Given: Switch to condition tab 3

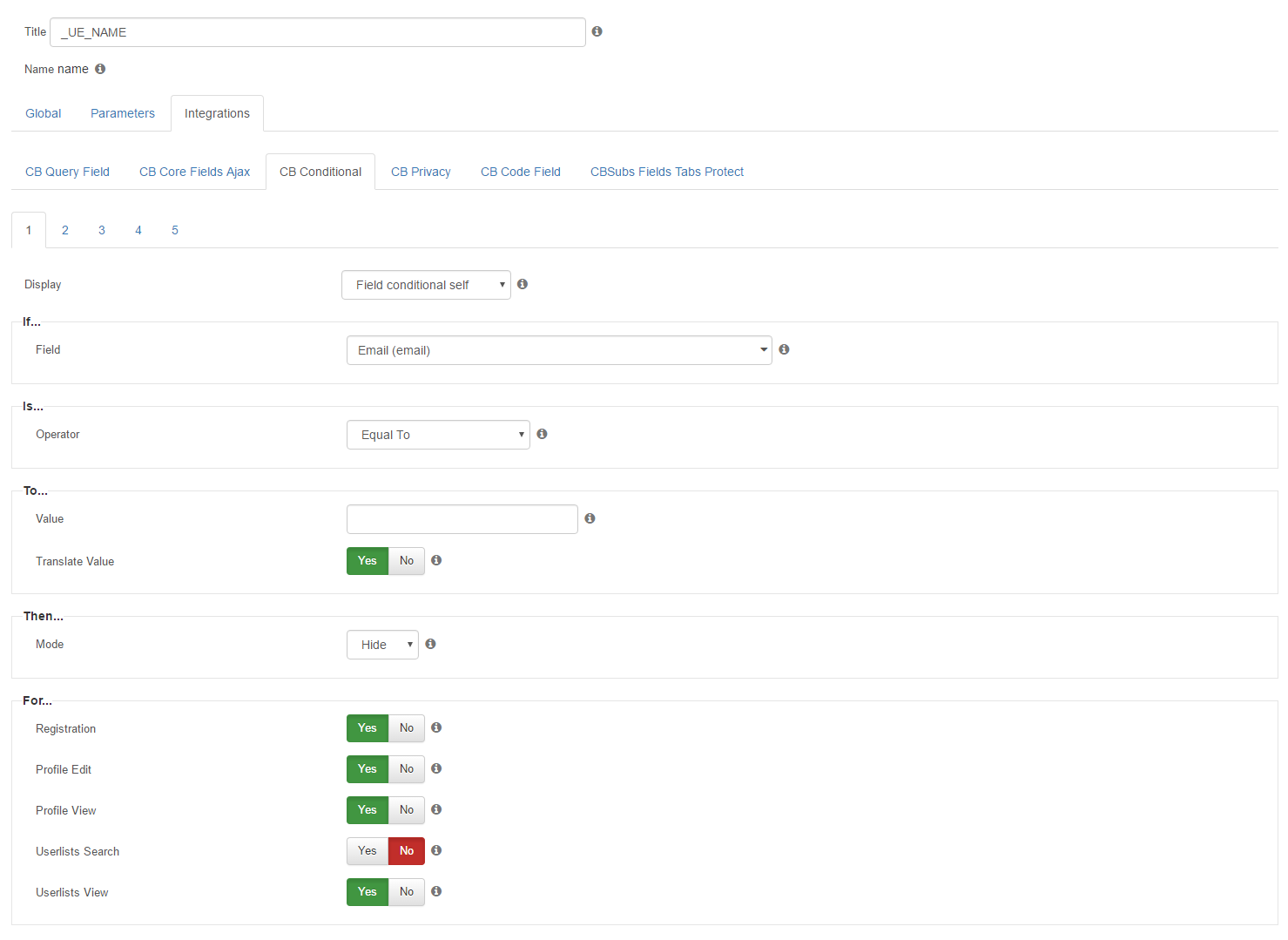Looking at the screenshot, I should tap(102, 230).
